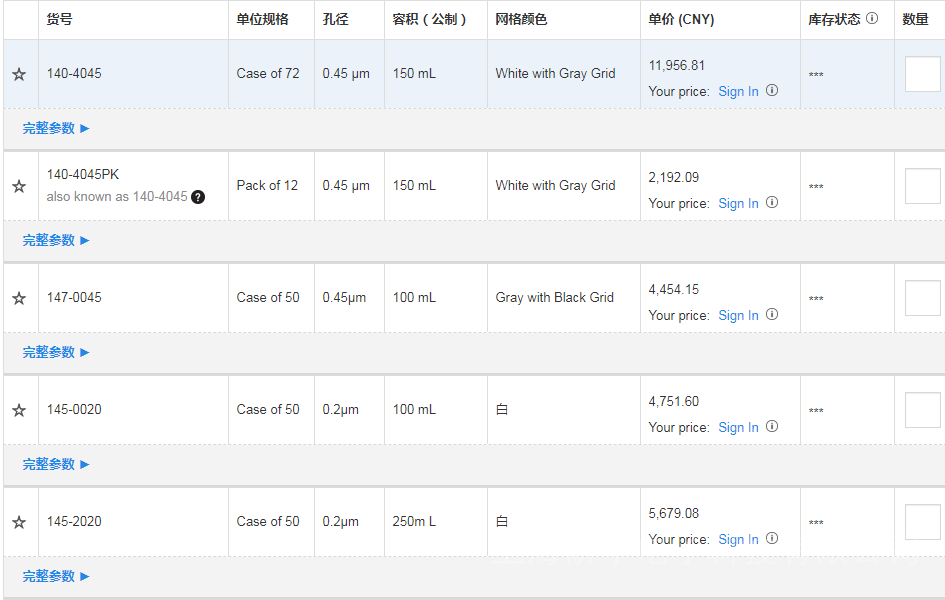
Task: Show 完整参数 details for 147-0045
Action: (56, 352)
